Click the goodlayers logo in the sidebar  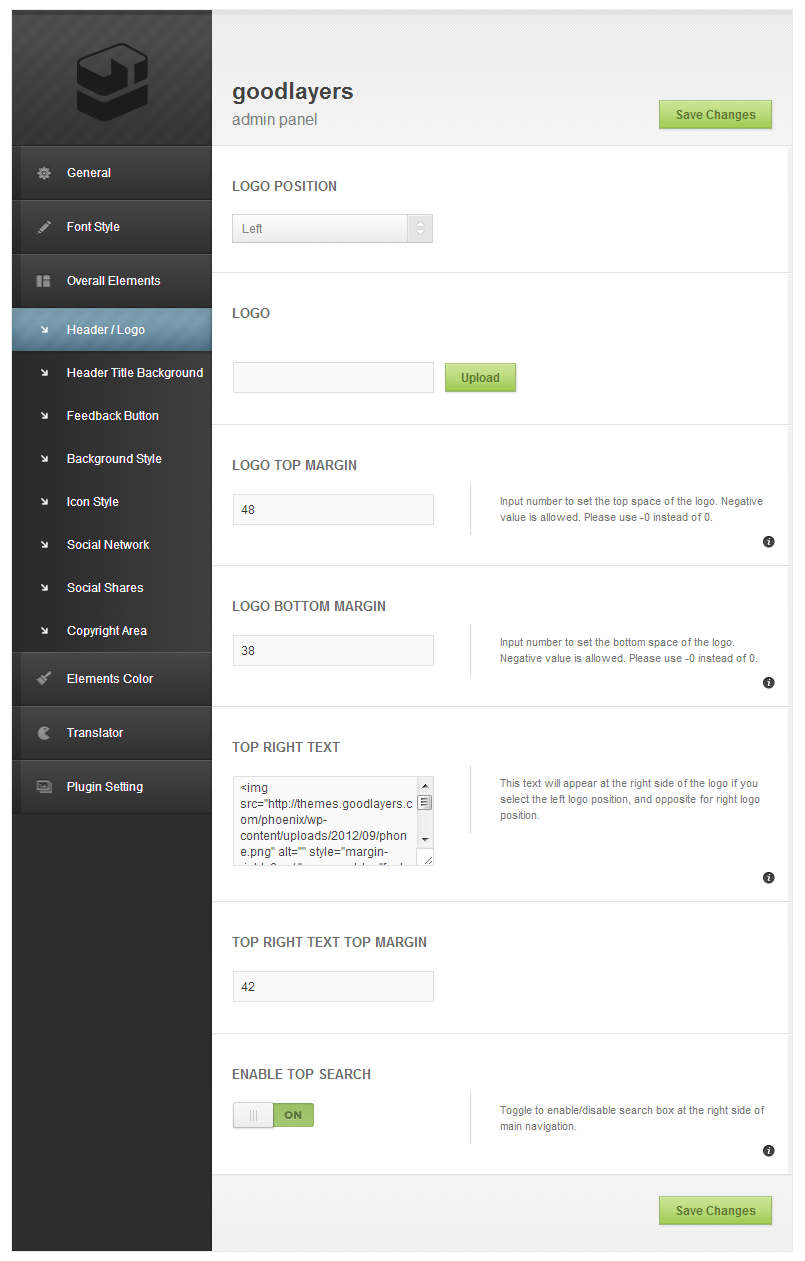(112, 82)
